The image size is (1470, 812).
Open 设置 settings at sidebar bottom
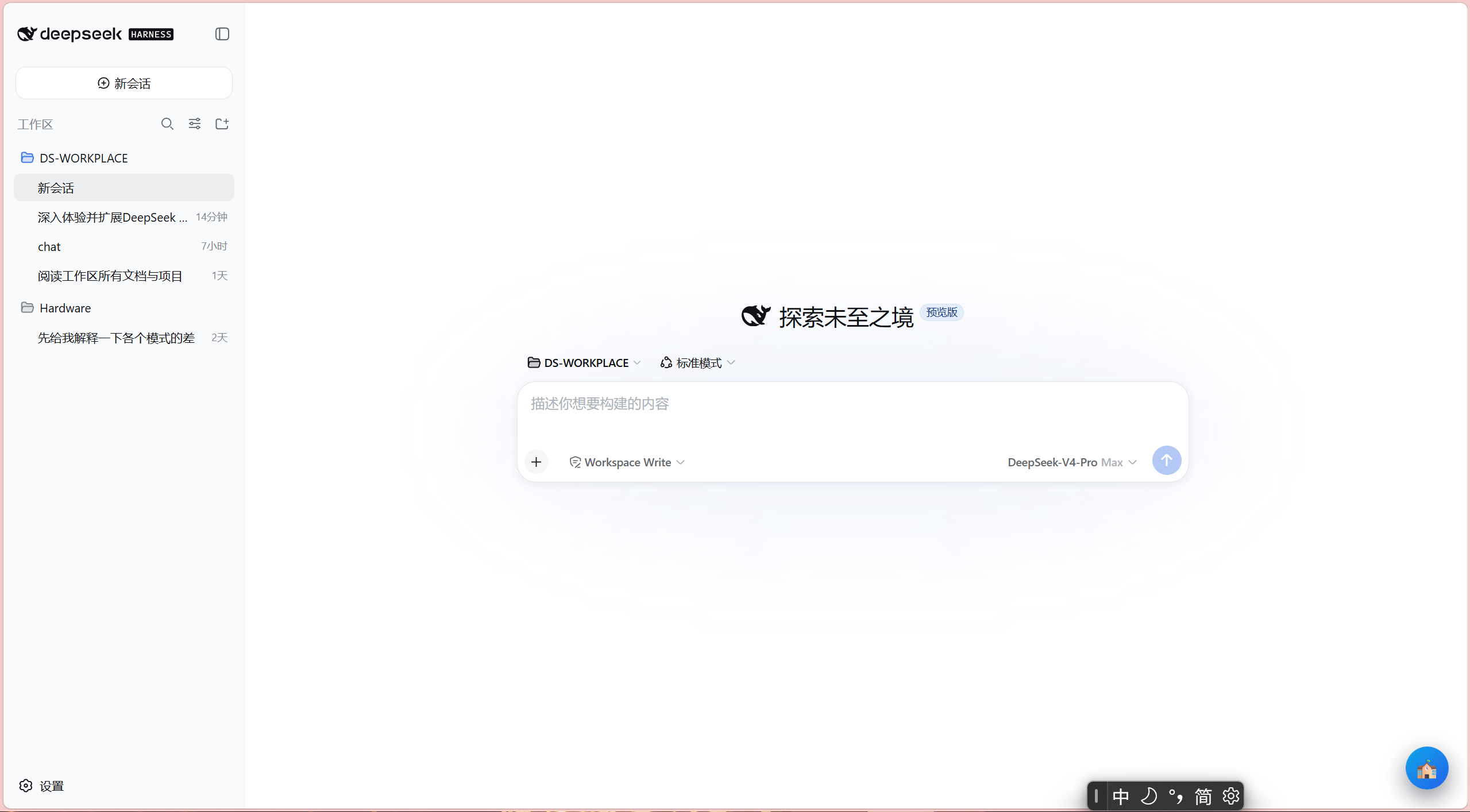pyautogui.click(x=41, y=786)
